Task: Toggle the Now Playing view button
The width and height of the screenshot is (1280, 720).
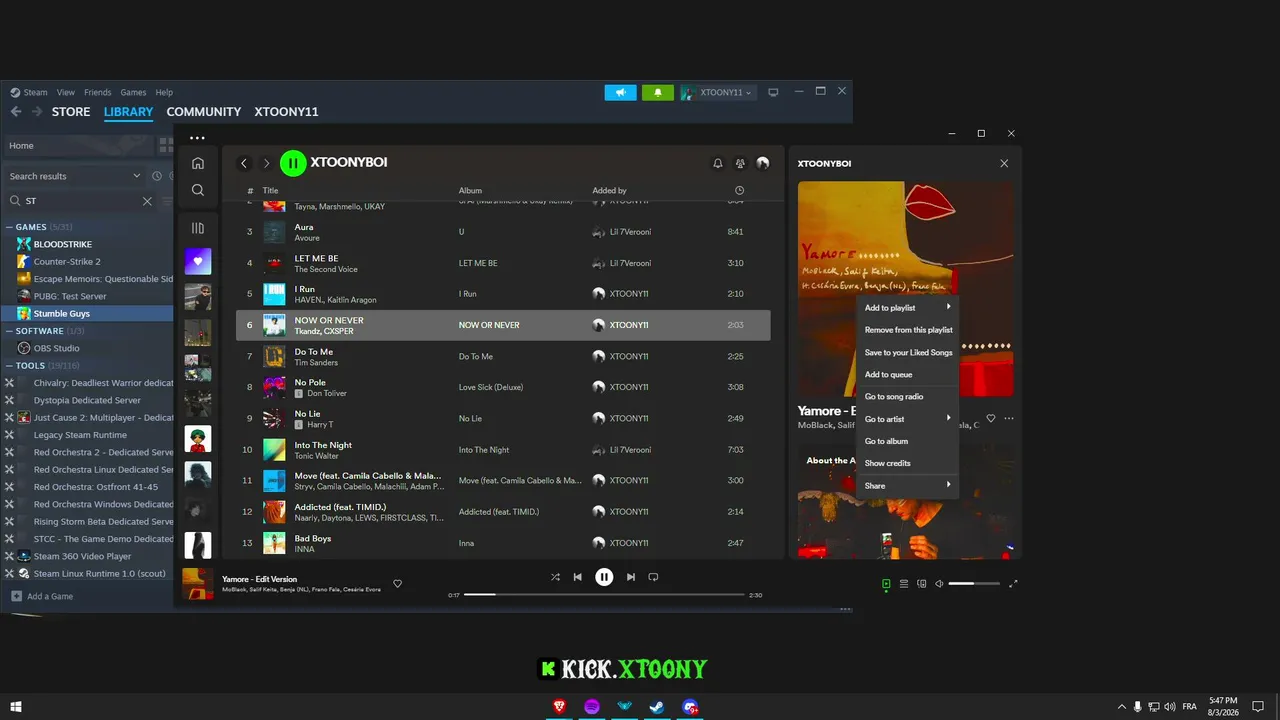Action: click(886, 584)
